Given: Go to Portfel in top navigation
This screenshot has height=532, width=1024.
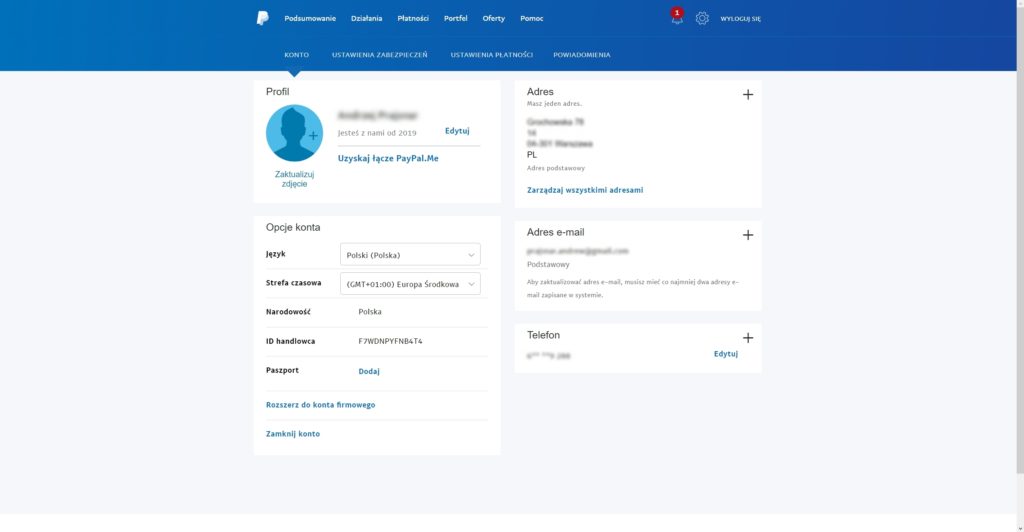Looking at the screenshot, I should tap(455, 18).
